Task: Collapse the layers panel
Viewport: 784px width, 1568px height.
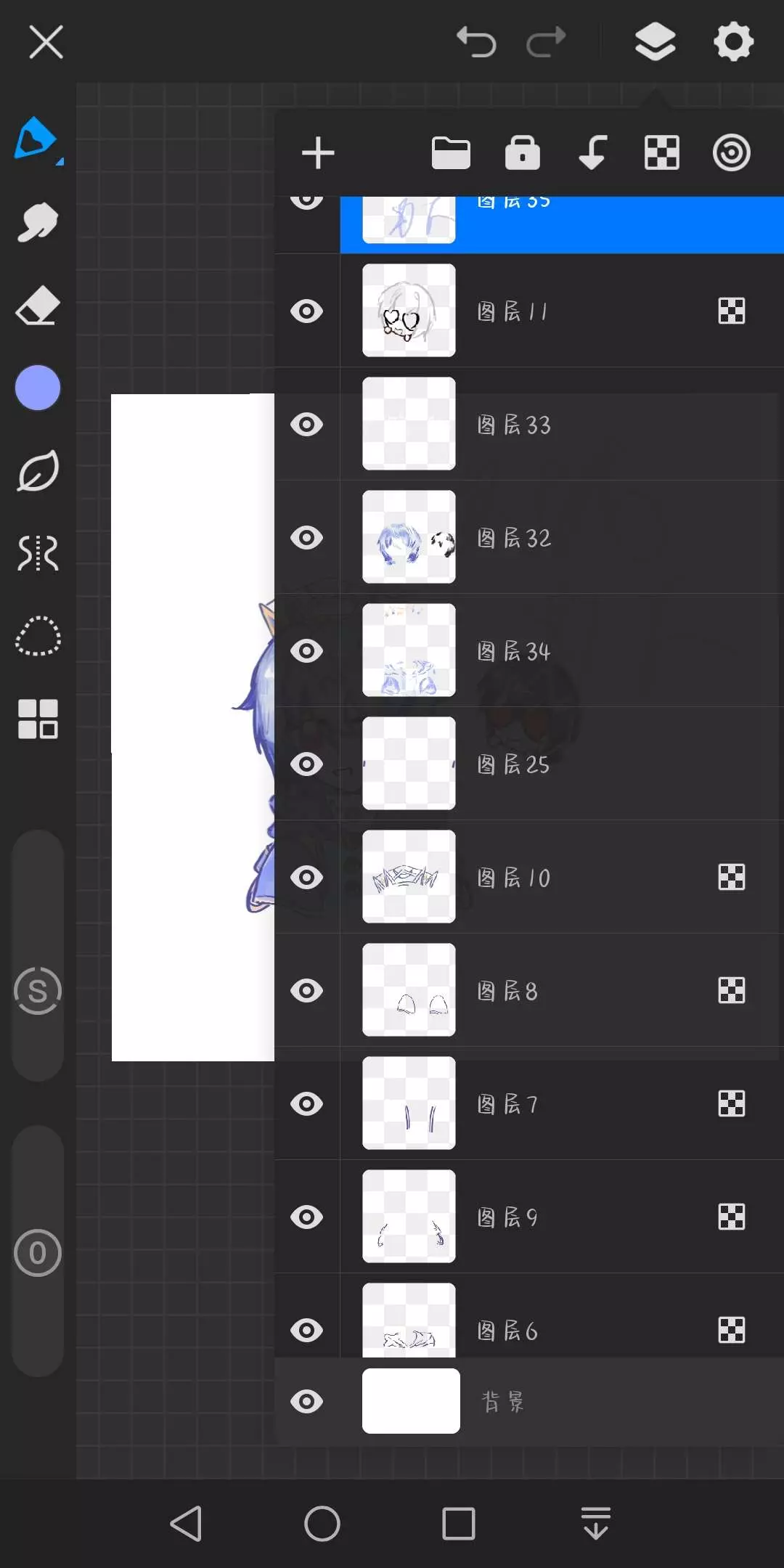Action: pyautogui.click(x=655, y=42)
